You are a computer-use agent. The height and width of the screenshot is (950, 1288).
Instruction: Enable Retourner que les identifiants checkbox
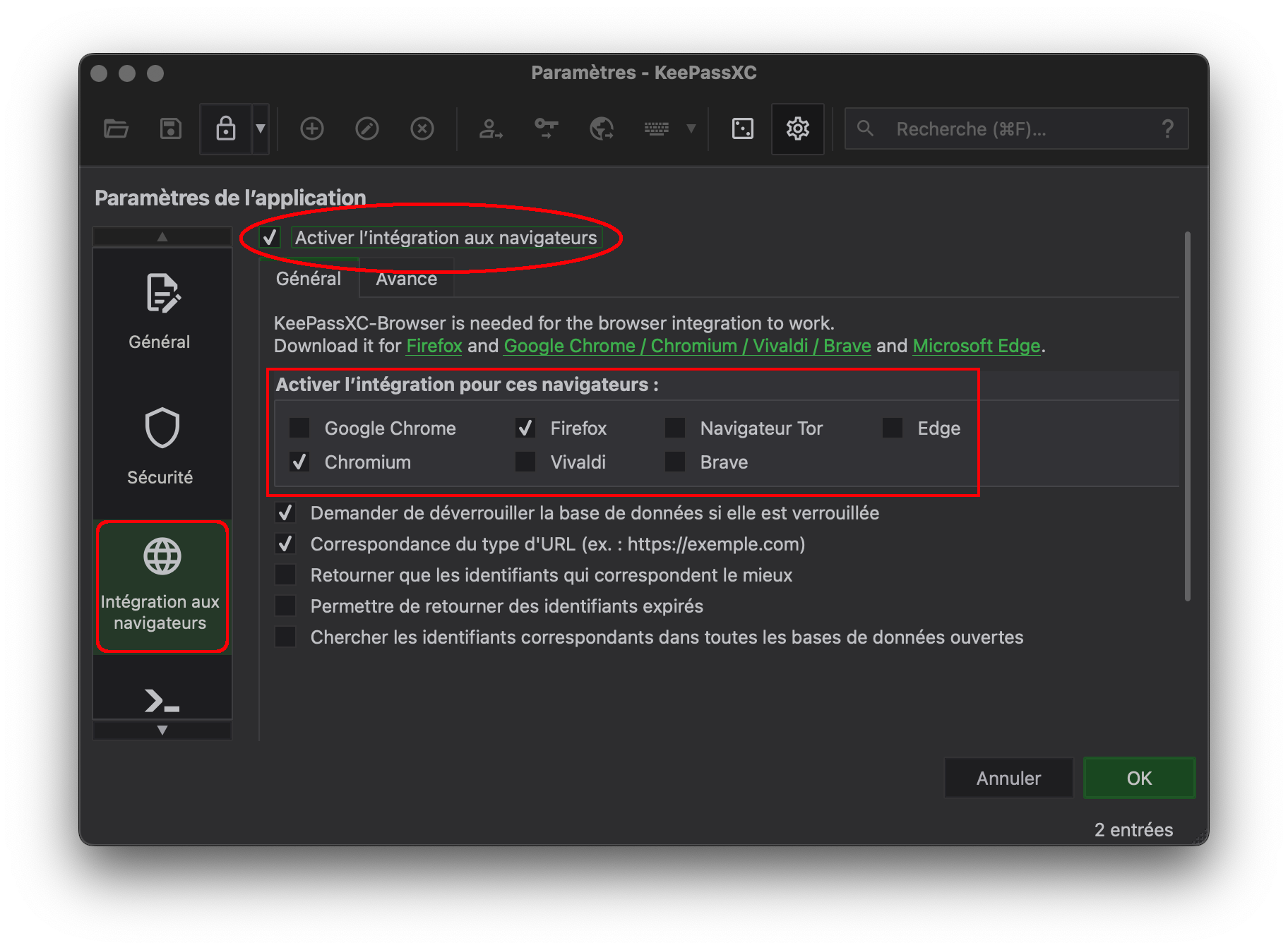pyautogui.click(x=285, y=575)
